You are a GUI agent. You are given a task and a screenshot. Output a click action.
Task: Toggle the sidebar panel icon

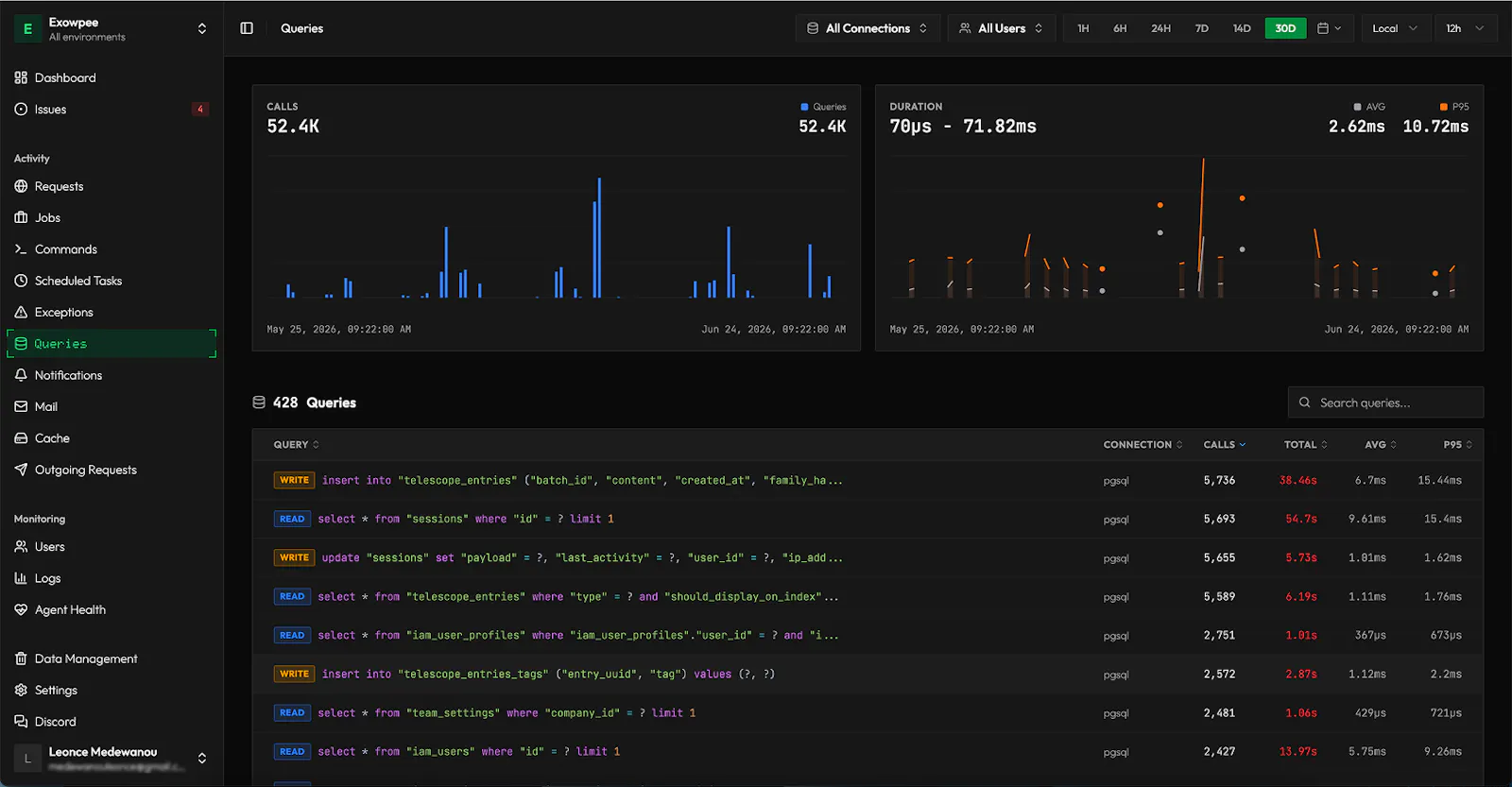pos(247,28)
